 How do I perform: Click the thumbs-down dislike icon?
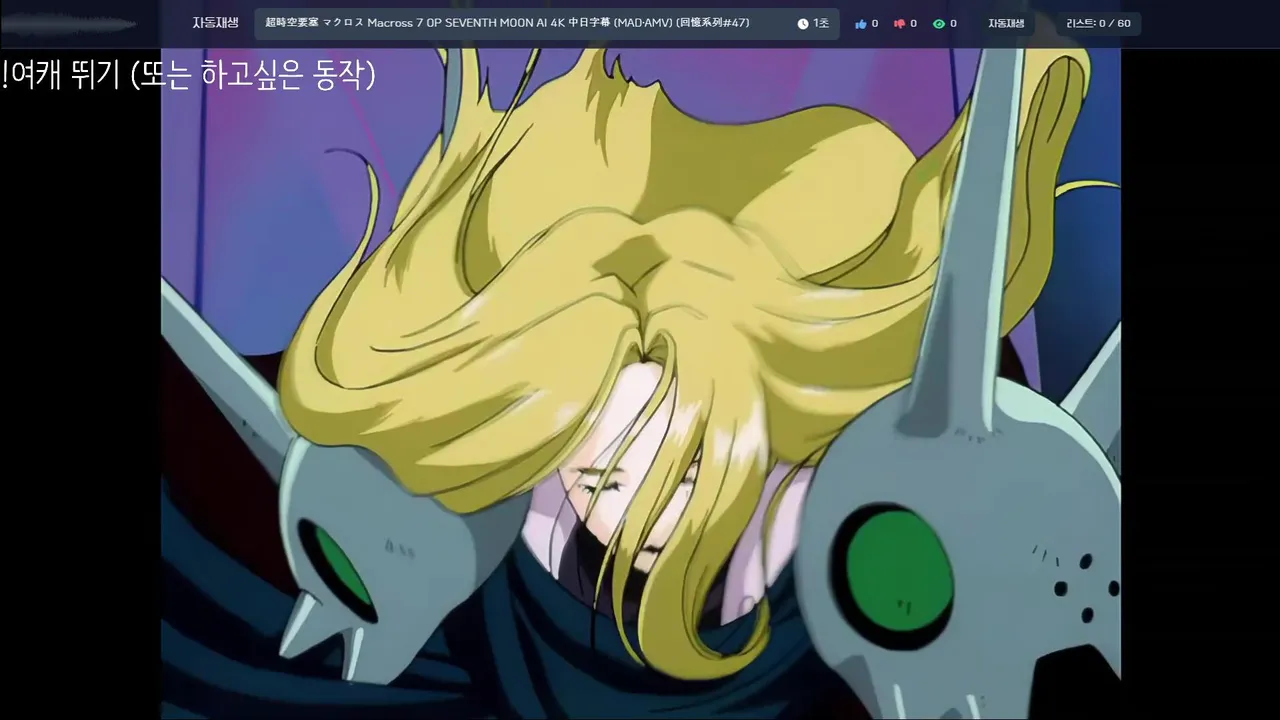[899, 23]
